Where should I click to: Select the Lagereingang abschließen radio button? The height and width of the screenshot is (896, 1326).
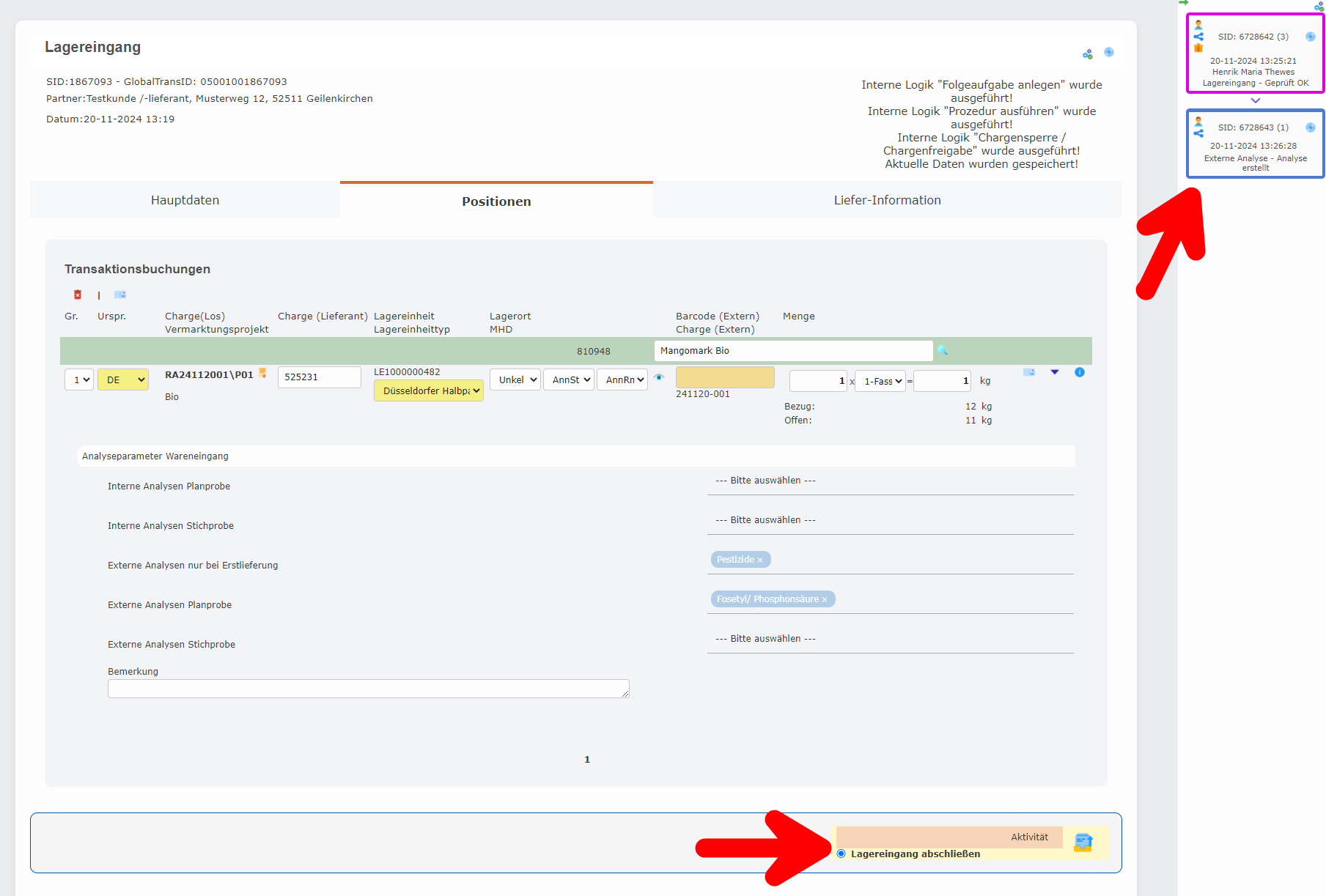pos(841,854)
